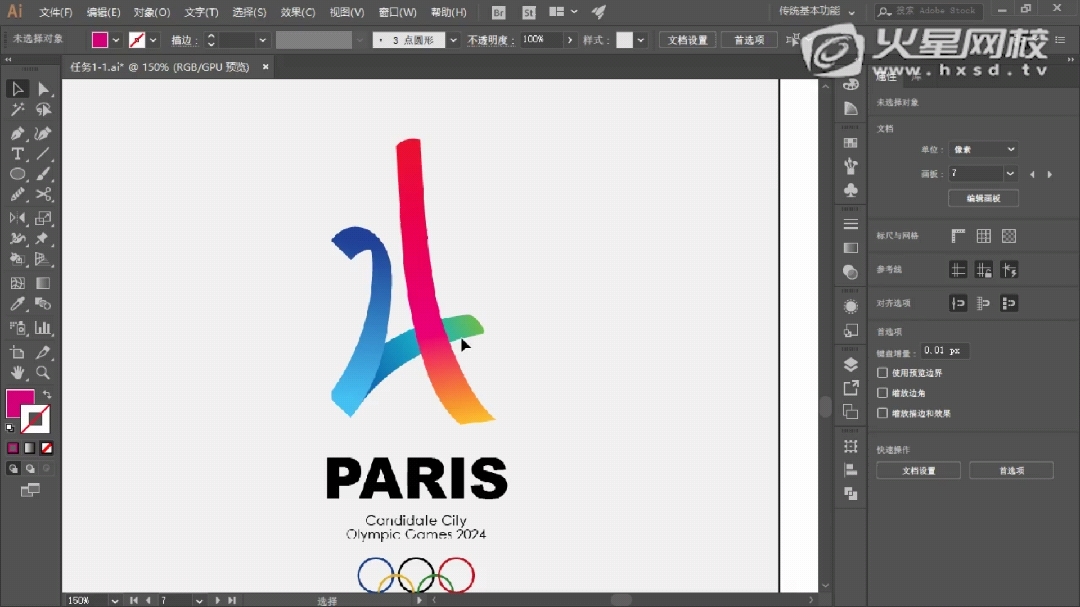Open the Symbols panel club icon
Image resolution: width=1080 pixels, height=607 pixels.
pos(851,190)
